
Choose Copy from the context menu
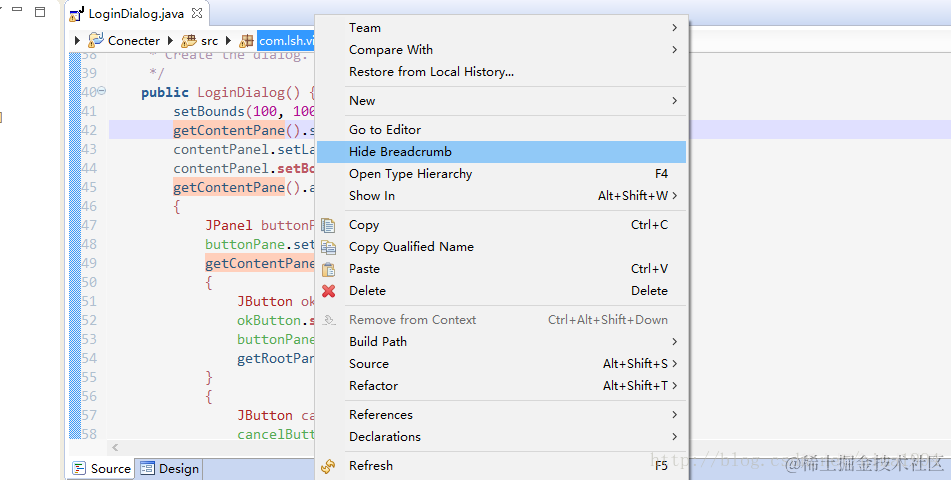(x=502, y=225)
